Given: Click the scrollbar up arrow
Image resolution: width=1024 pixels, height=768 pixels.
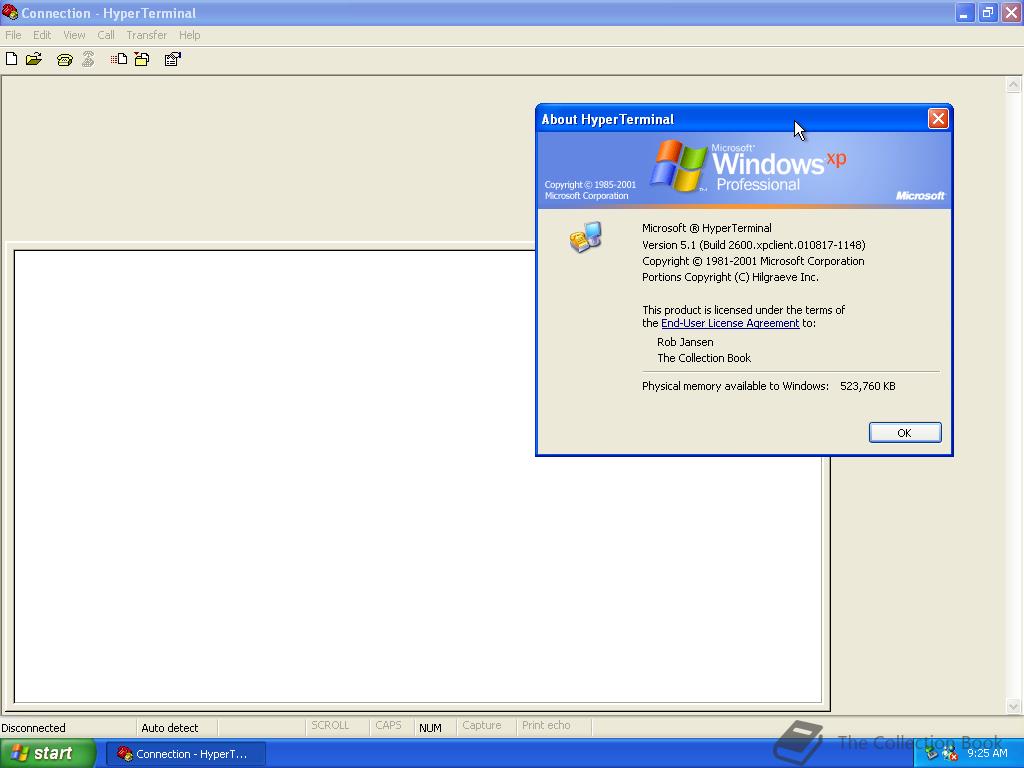Looking at the screenshot, I should click(1013, 84).
